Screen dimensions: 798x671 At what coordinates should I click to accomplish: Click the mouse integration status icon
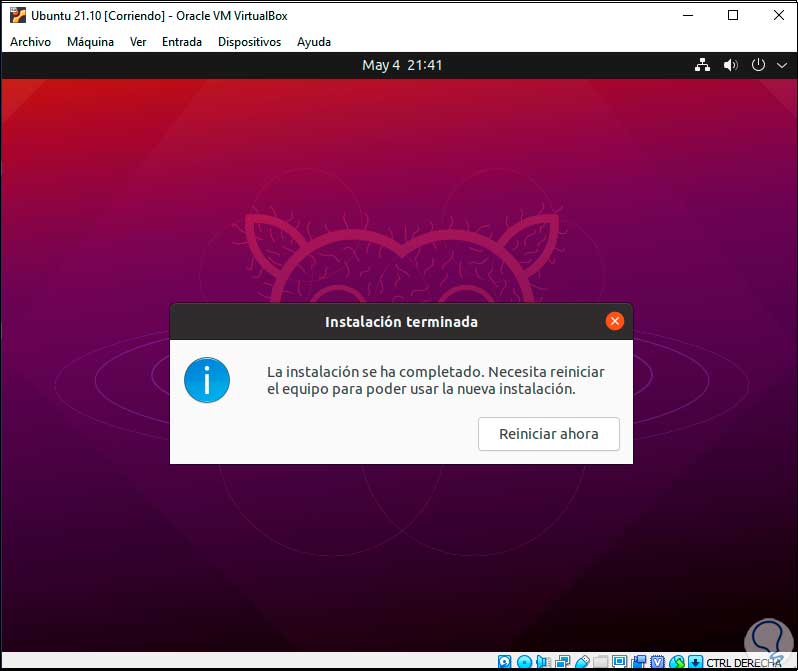pyautogui.click(x=677, y=661)
